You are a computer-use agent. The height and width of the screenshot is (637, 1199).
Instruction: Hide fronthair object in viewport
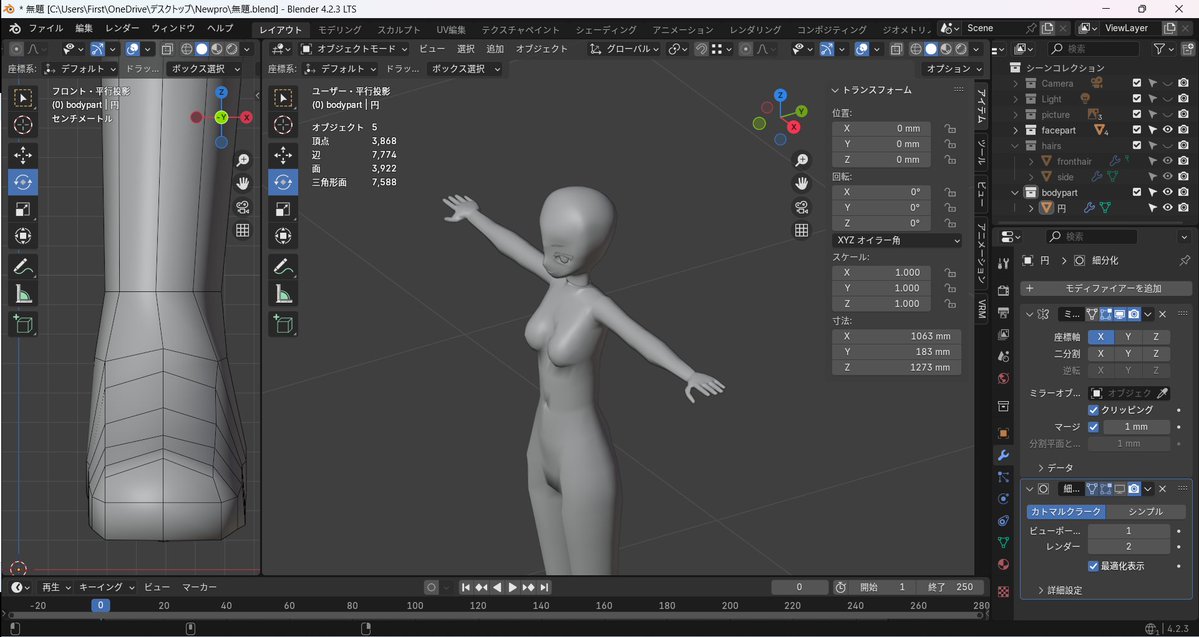[1168, 161]
